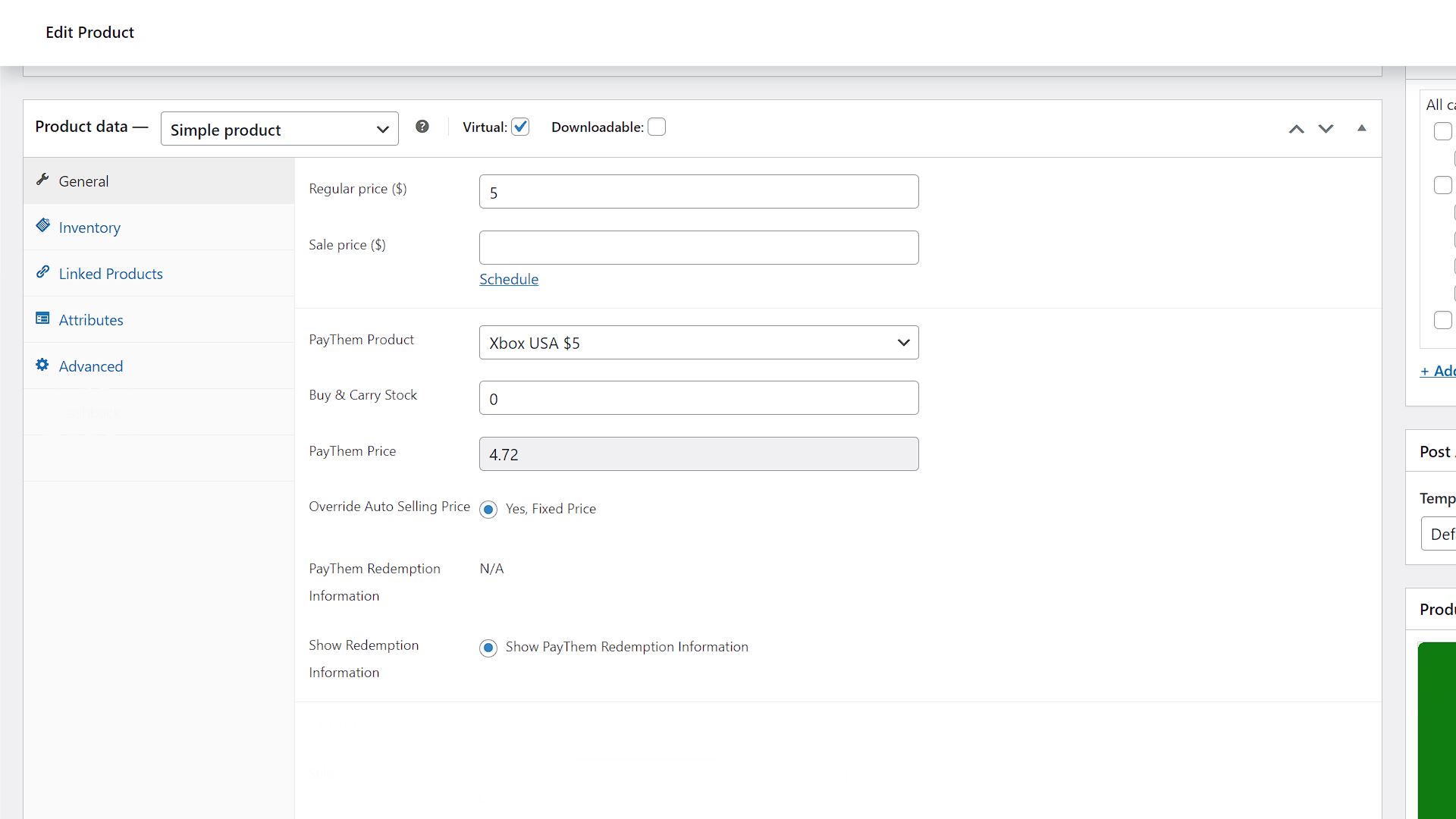Image resolution: width=1456 pixels, height=819 pixels.
Task: Click the Advanced settings gear icon
Action: pos(42,364)
